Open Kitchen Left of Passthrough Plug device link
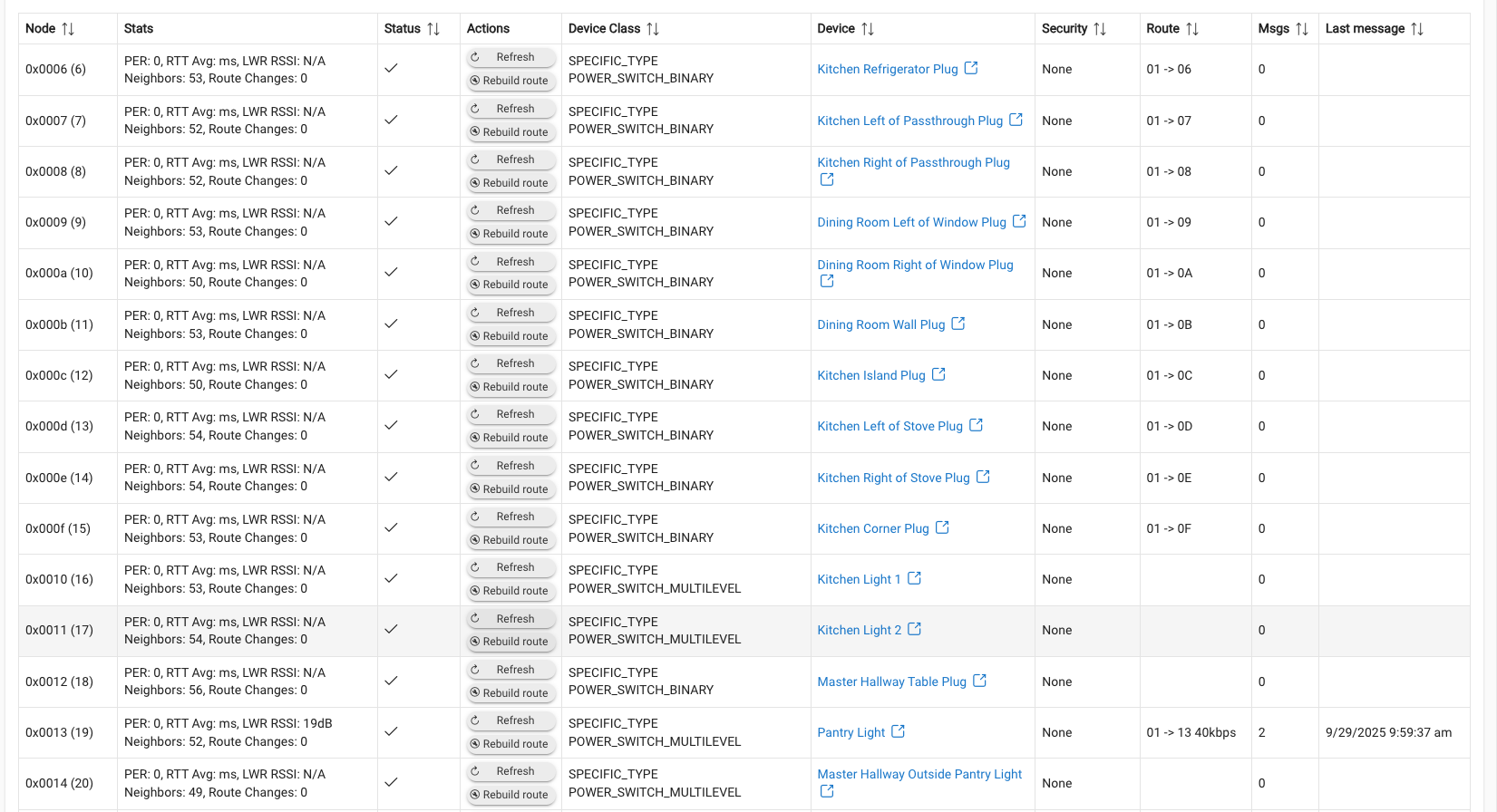Viewport: 1497px width, 812px height. [909, 121]
